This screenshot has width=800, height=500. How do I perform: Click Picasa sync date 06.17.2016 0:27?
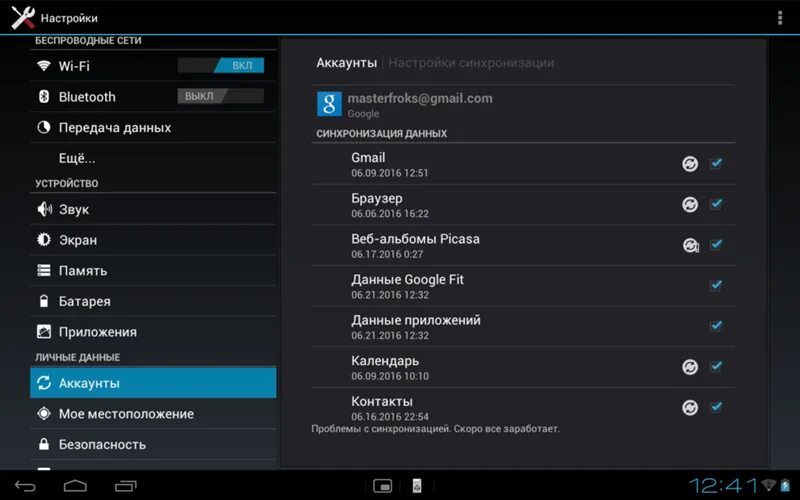387,254
